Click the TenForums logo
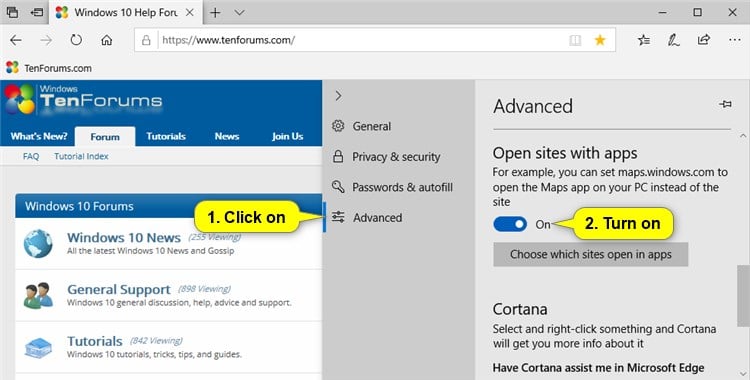The height and width of the screenshot is (380, 750). [84, 100]
